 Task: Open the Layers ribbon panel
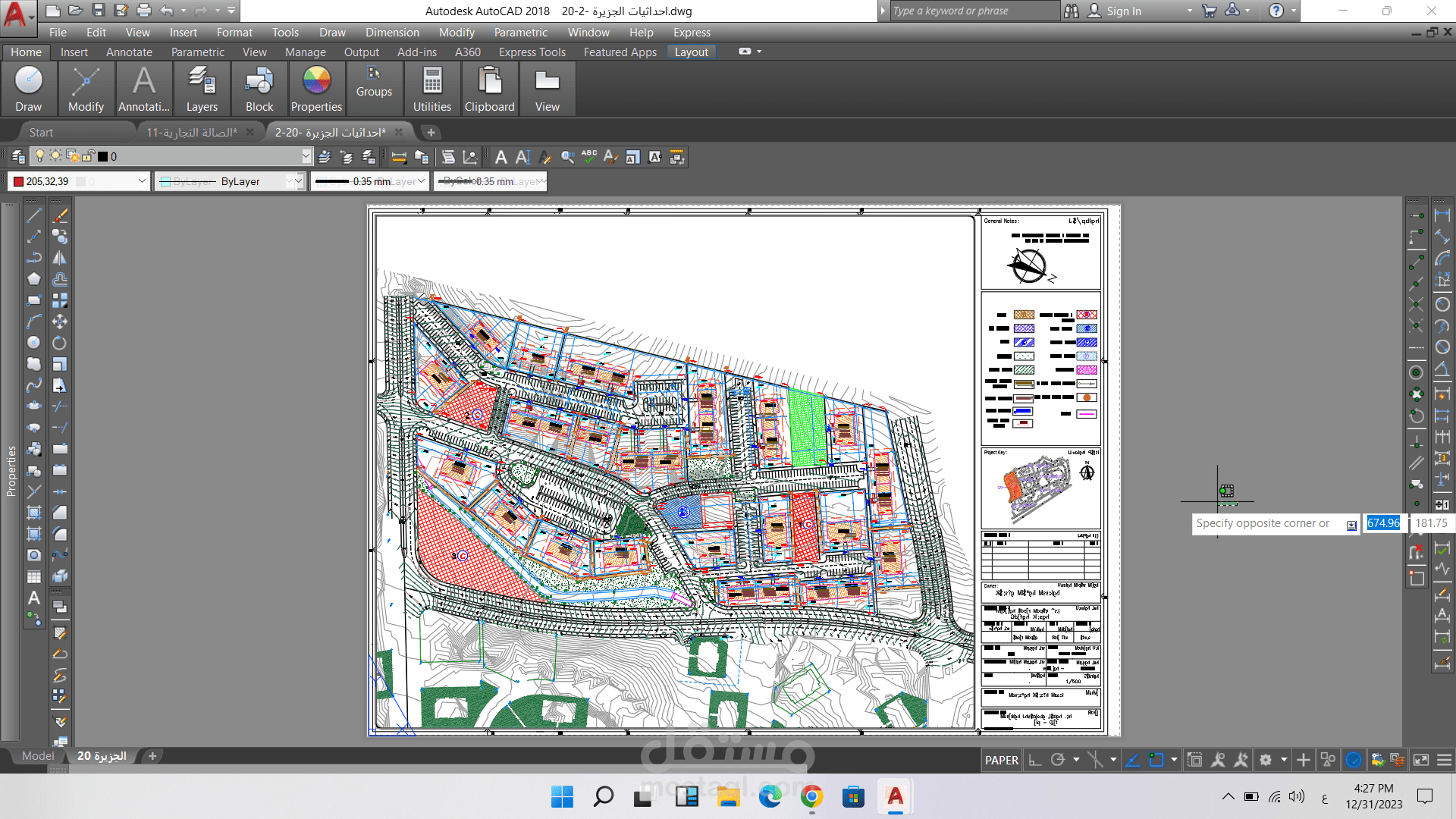202,89
